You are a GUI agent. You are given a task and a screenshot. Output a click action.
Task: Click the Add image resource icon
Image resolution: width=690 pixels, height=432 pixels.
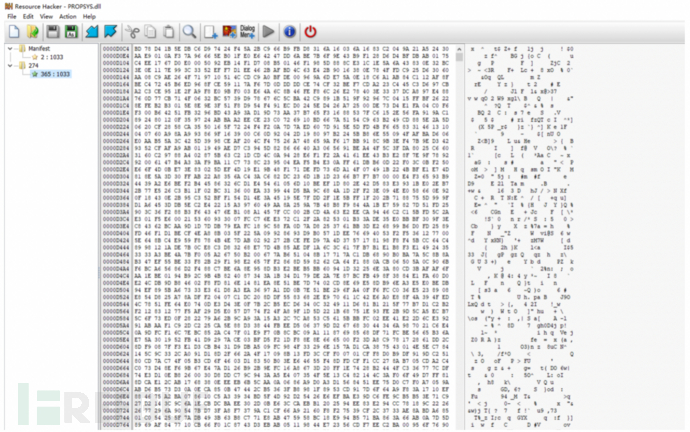[x=229, y=32]
